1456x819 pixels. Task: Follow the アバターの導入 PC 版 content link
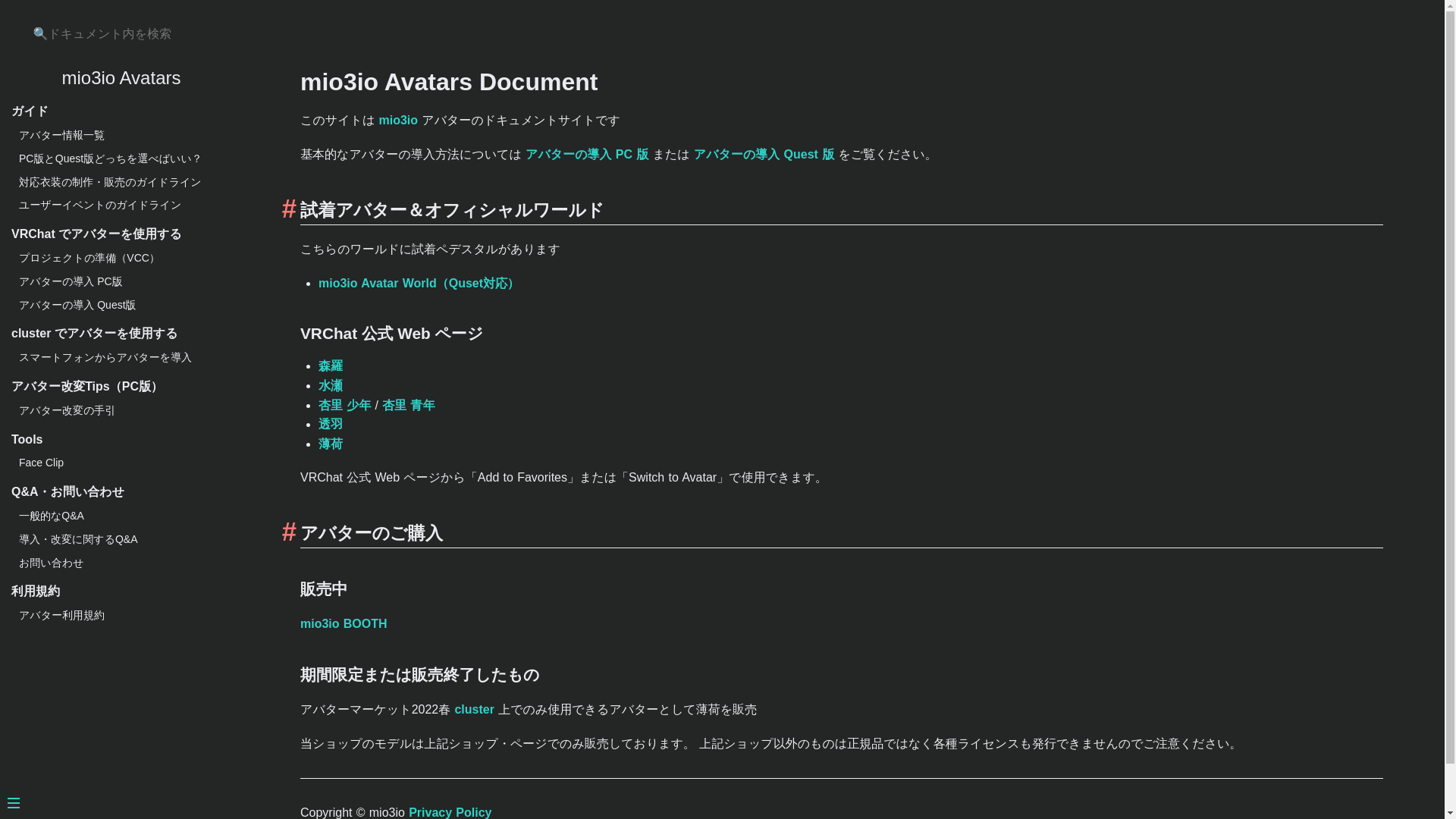pos(587,155)
